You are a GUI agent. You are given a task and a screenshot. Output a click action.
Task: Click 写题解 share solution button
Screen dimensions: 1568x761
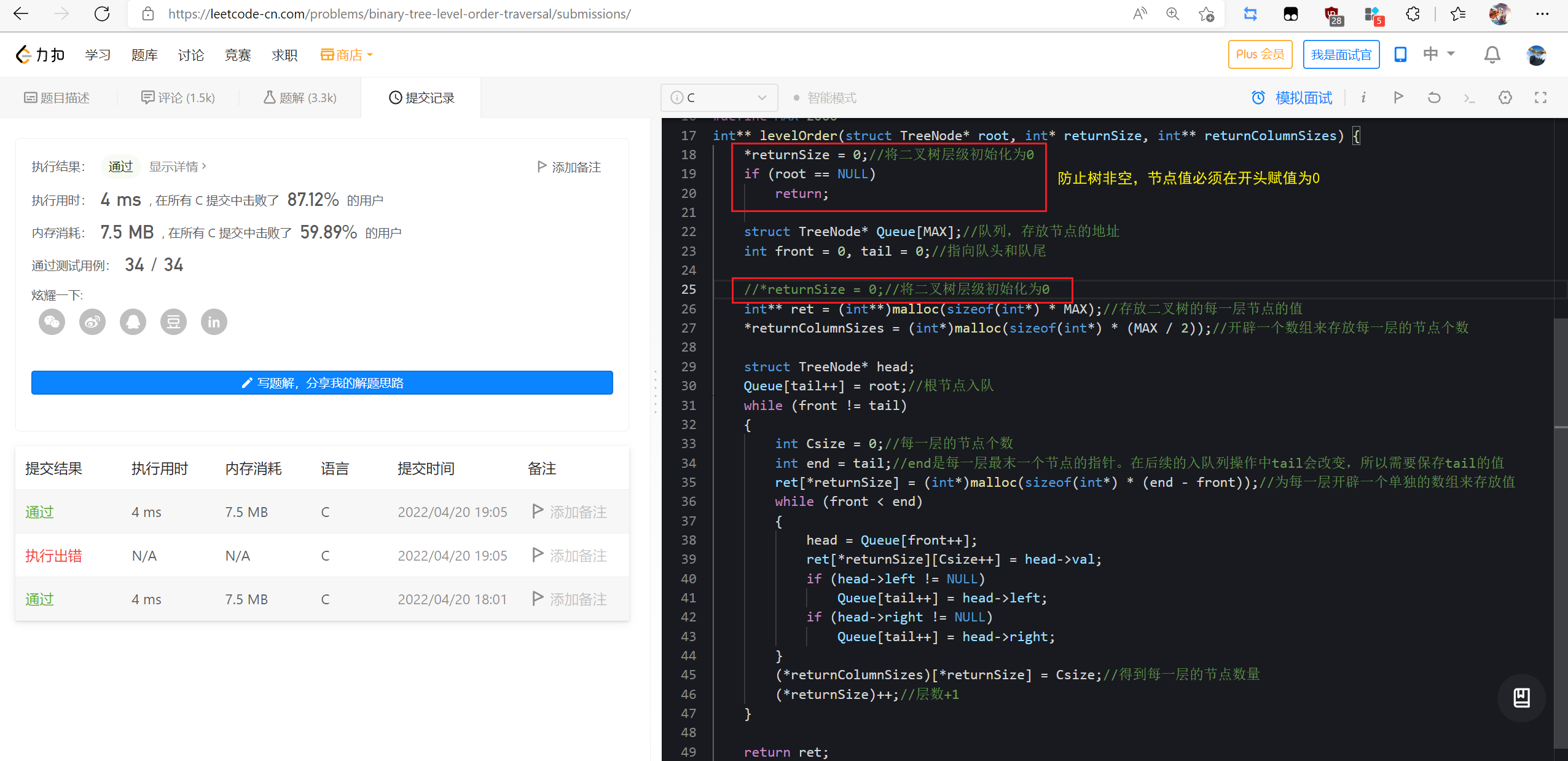pos(322,383)
